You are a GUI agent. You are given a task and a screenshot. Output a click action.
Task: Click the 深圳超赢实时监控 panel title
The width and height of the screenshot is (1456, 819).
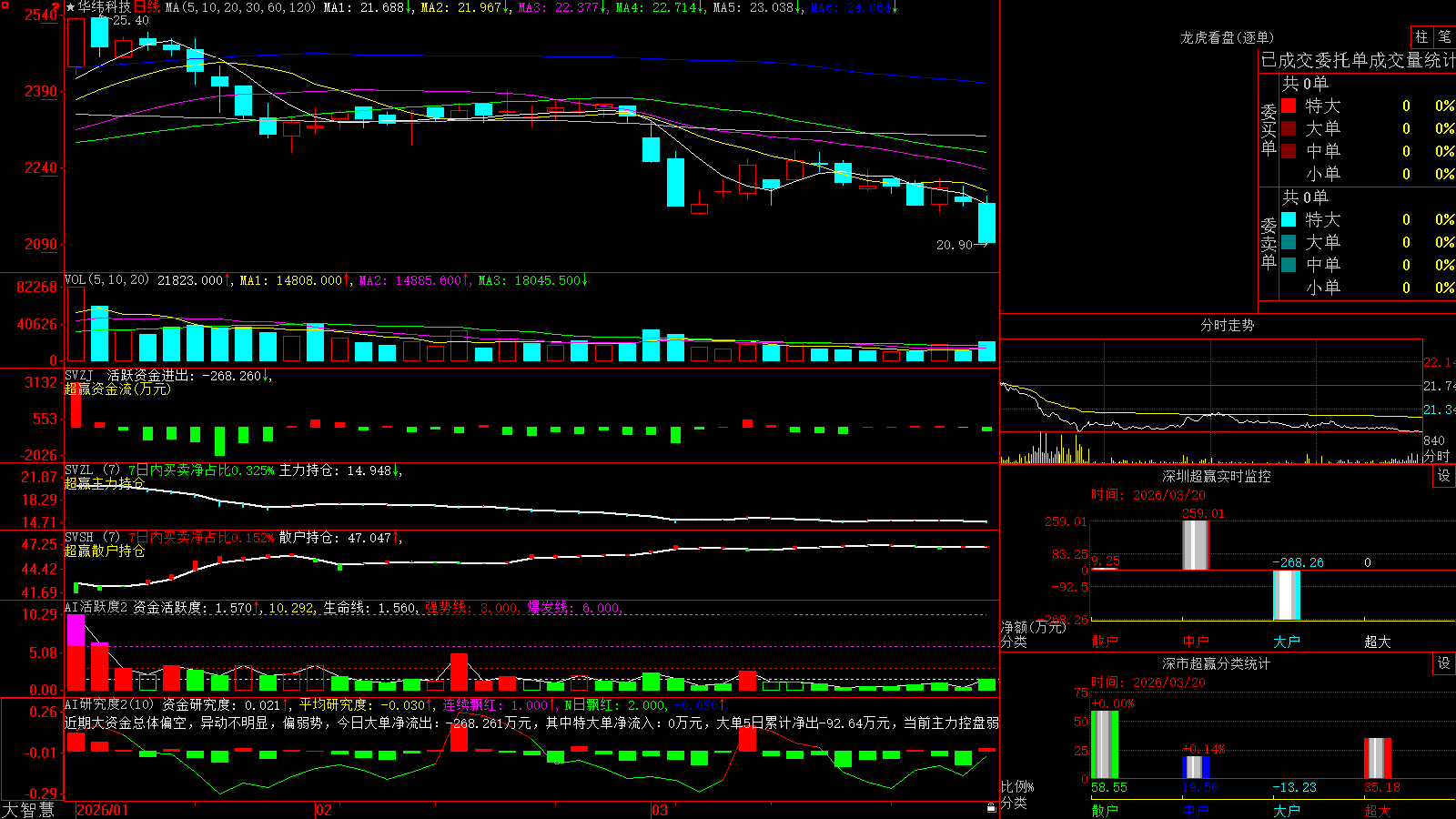point(1216,476)
